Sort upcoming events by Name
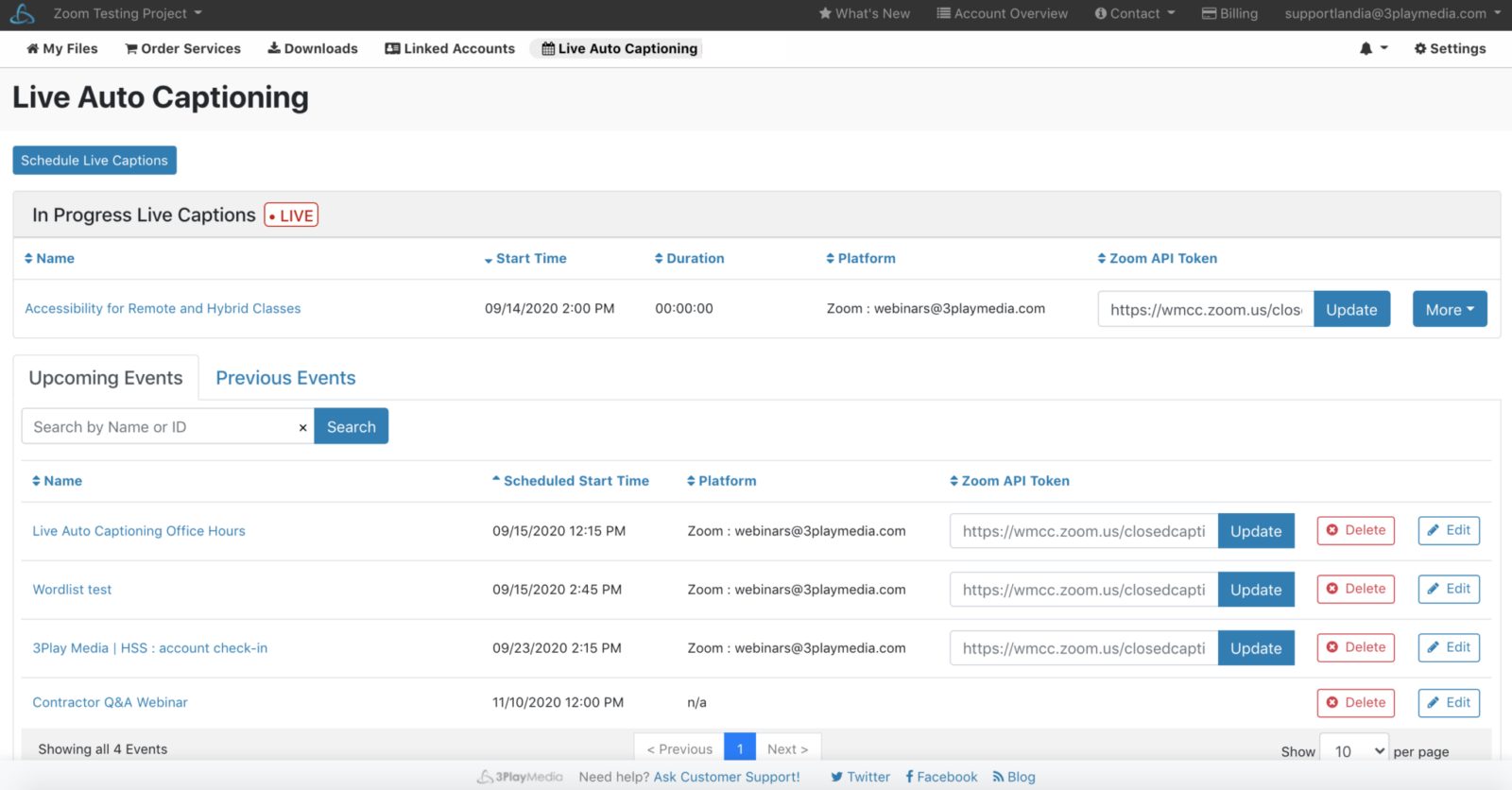 coord(57,481)
